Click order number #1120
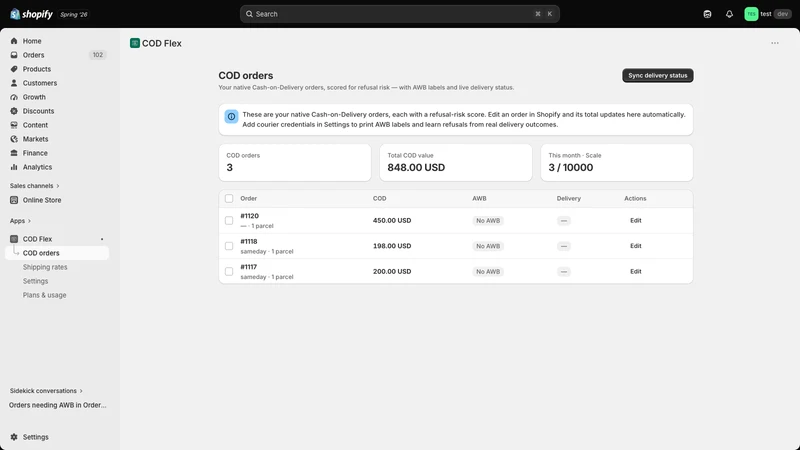 pos(249,216)
